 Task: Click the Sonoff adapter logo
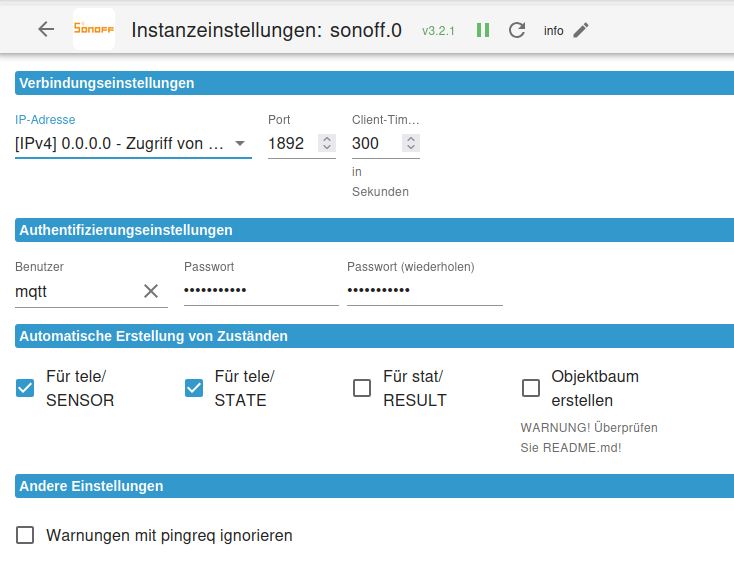pos(94,29)
